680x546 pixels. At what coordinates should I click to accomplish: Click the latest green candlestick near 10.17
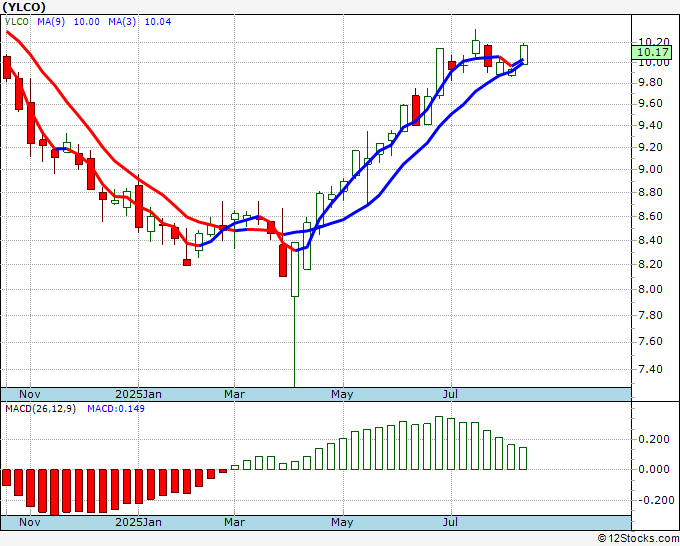524,55
